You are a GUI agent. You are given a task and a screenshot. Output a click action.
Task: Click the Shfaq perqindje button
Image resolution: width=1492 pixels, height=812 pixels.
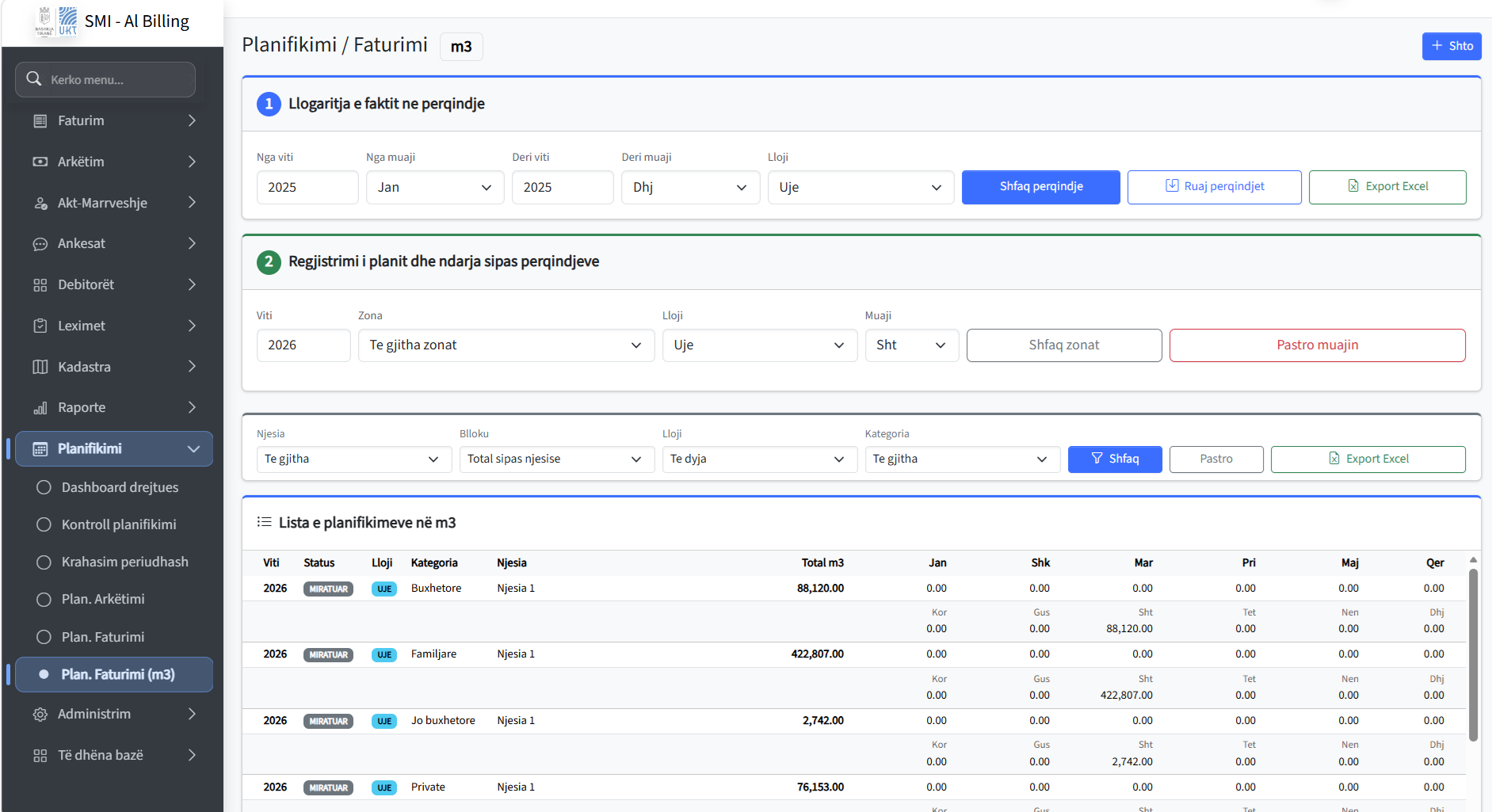[1040, 187]
